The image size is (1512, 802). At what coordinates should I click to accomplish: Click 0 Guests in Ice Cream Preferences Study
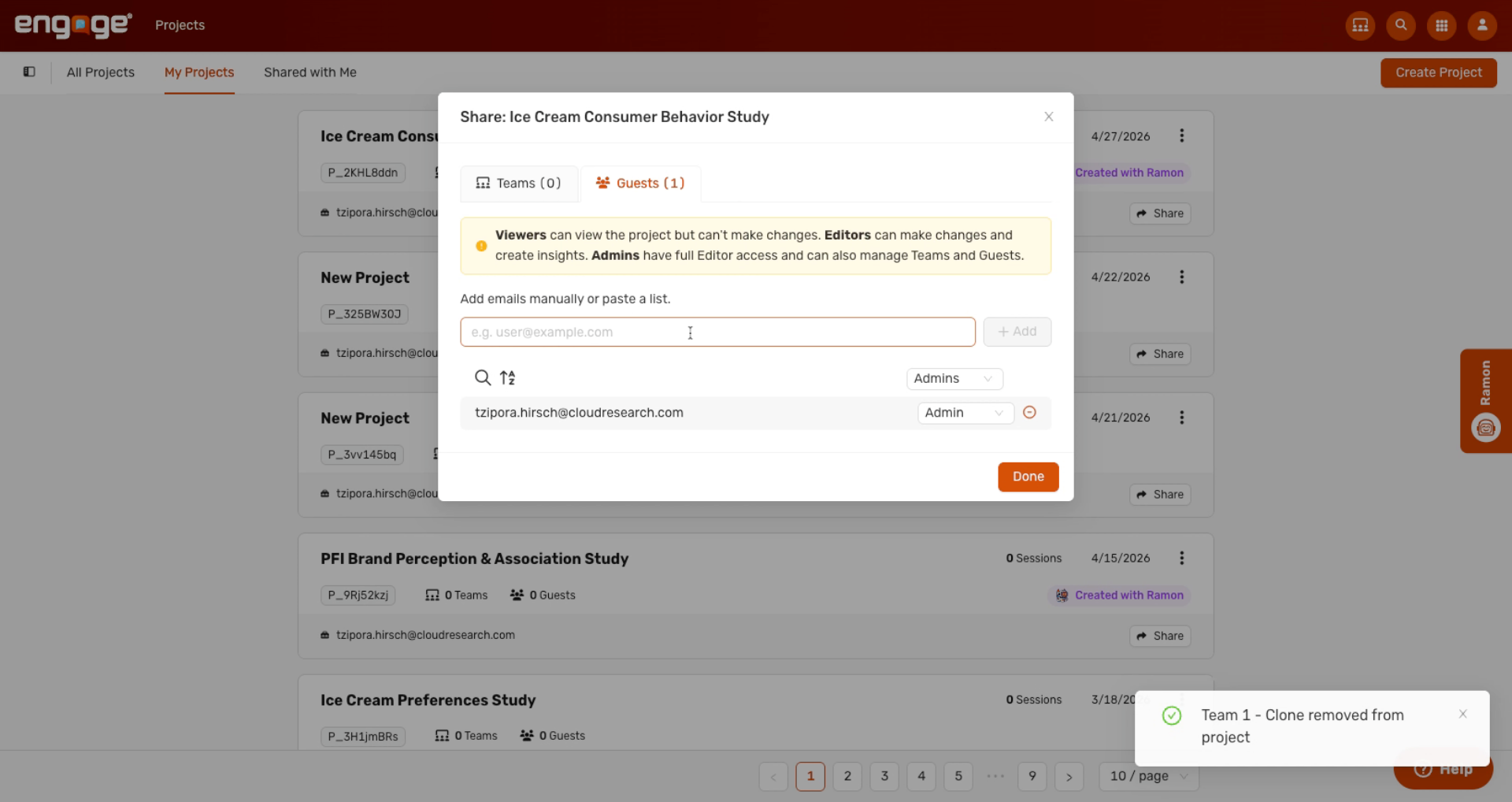click(x=553, y=736)
